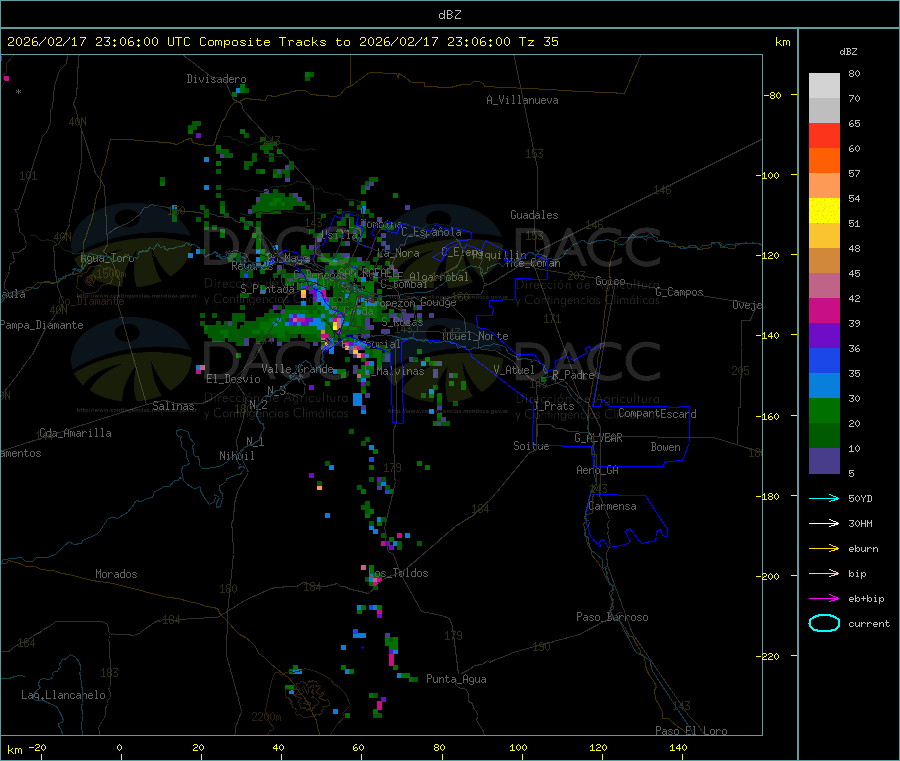Click the 30HM white arrow legend icon

(x=824, y=523)
